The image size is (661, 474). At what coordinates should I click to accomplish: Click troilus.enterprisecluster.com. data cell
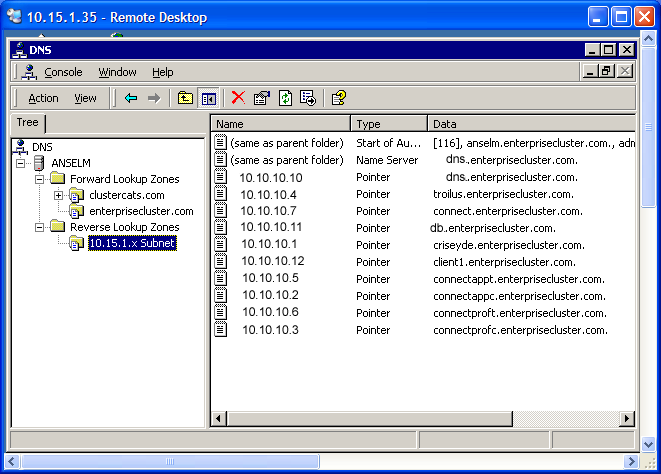tap(503, 194)
